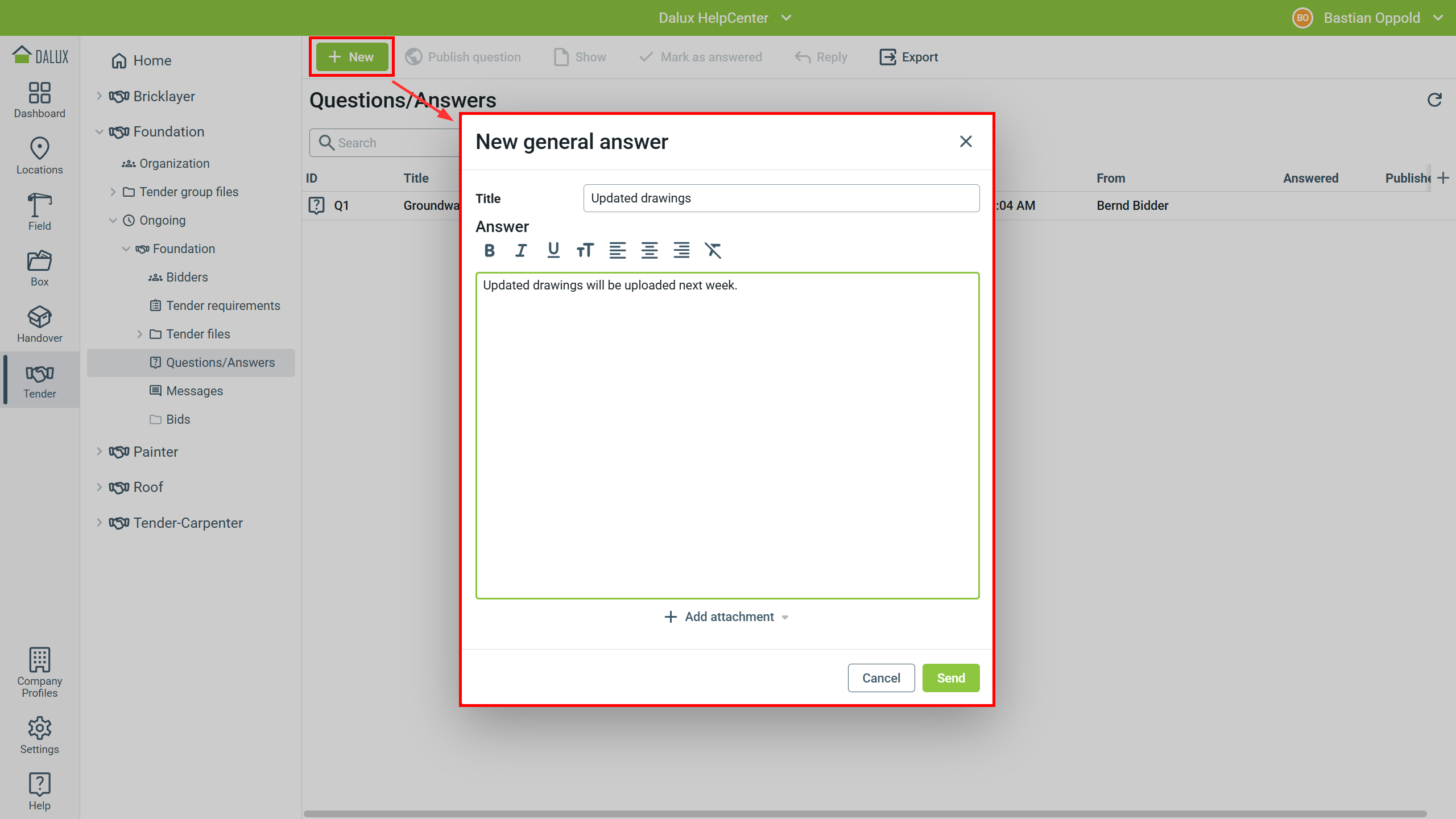Open the Field module
This screenshot has height=819, width=1456.
pyautogui.click(x=40, y=212)
